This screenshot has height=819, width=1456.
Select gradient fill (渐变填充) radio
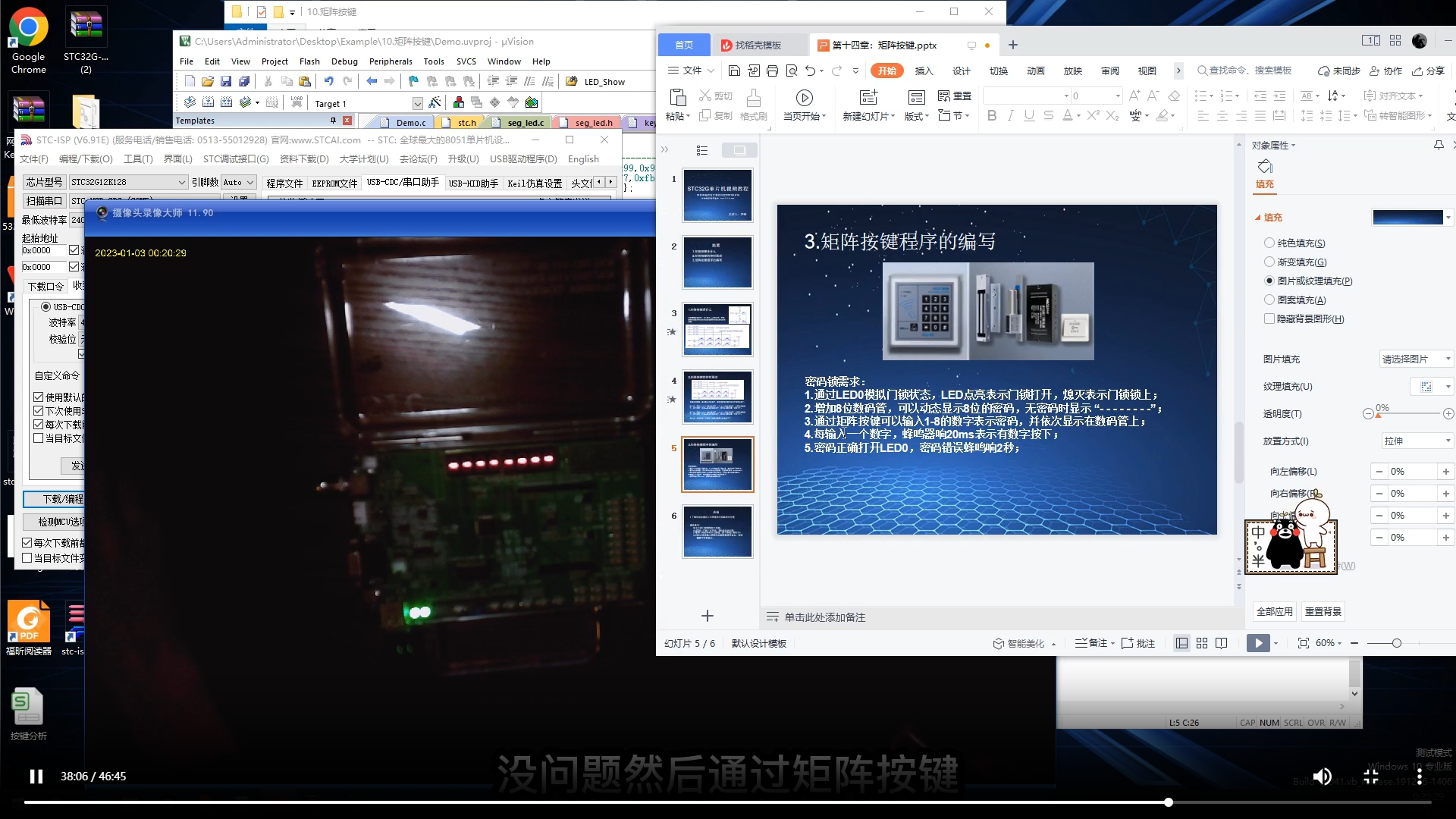[x=1269, y=262]
